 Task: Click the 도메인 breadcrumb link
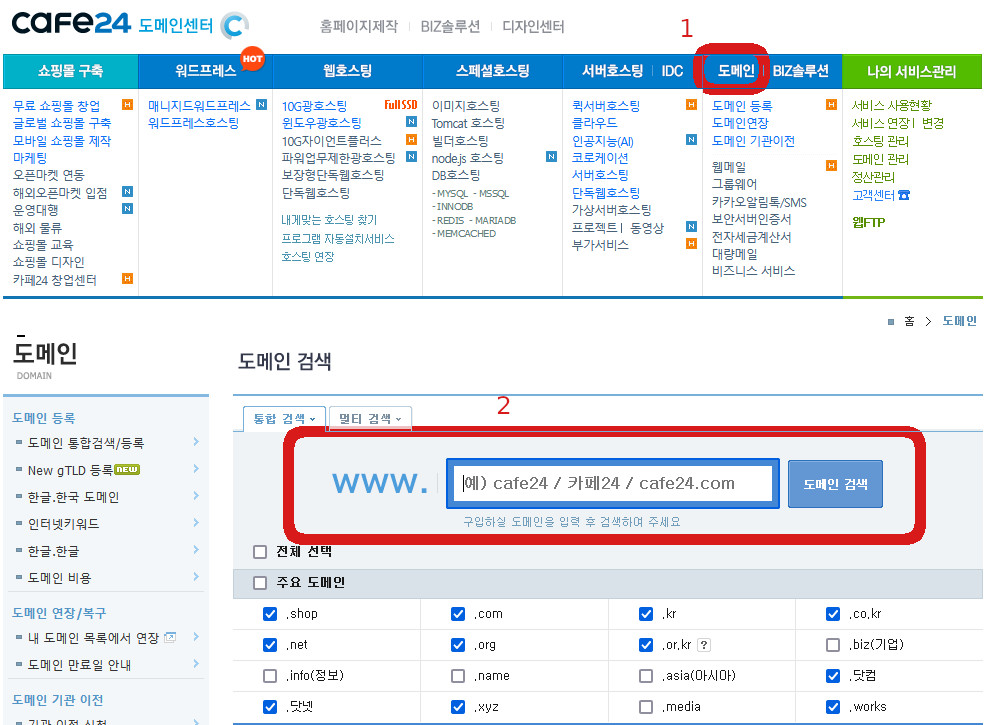[959, 322]
